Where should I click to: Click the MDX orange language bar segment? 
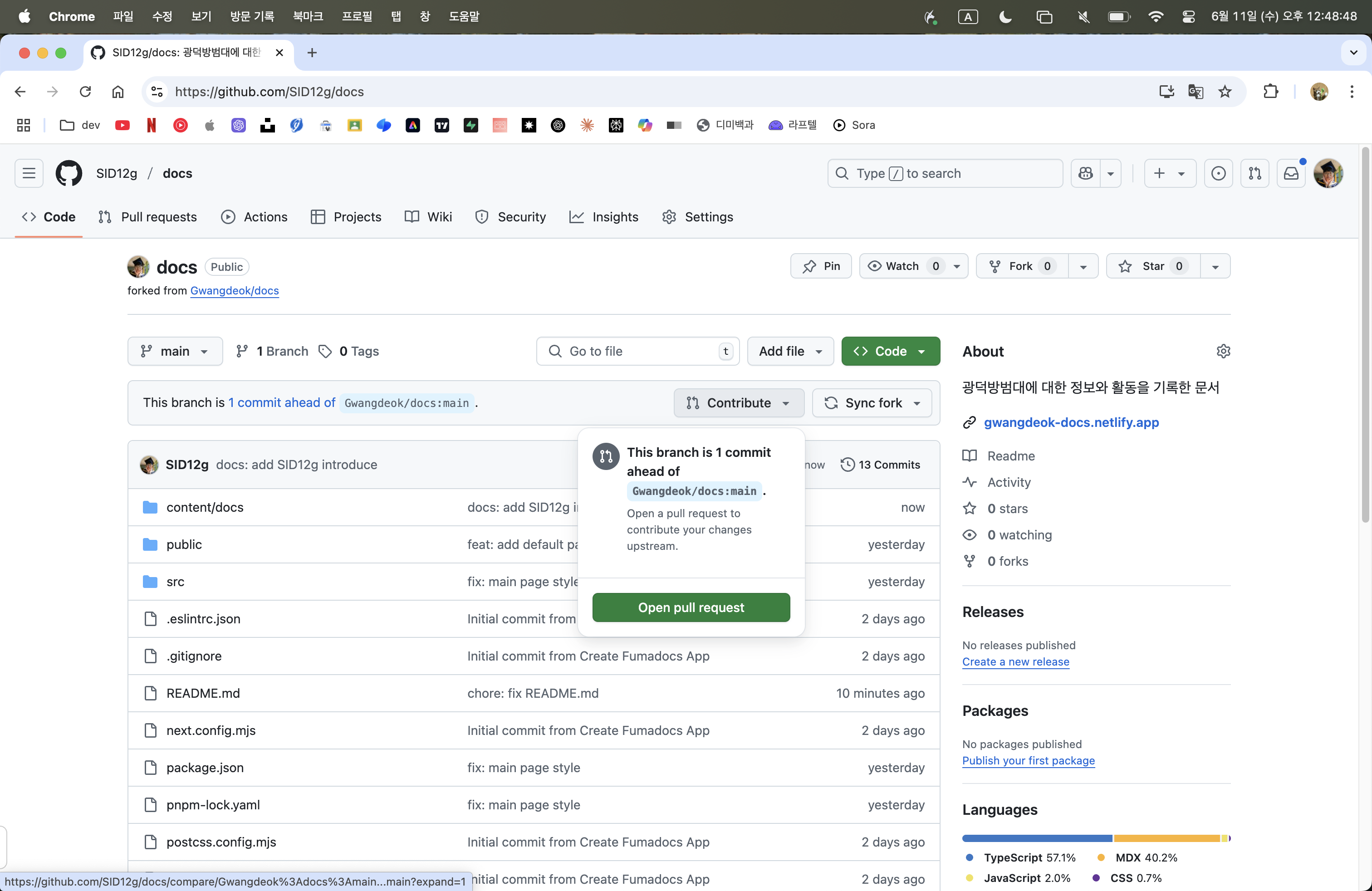(x=1166, y=838)
